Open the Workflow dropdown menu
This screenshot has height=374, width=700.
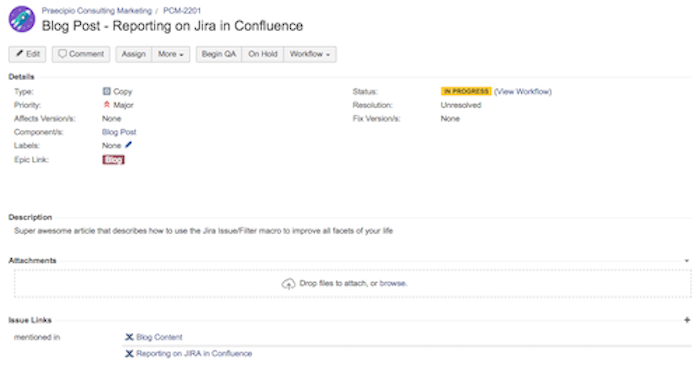coord(310,54)
